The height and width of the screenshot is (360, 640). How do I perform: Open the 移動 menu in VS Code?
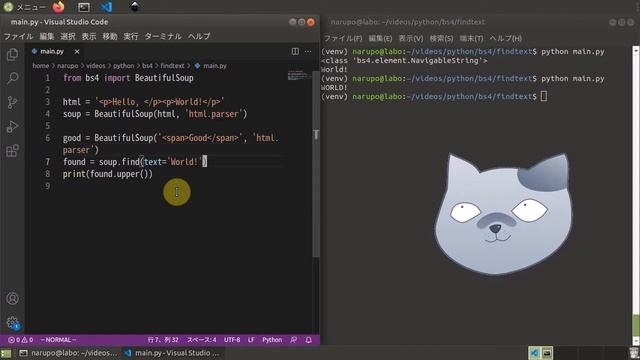coord(110,36)
